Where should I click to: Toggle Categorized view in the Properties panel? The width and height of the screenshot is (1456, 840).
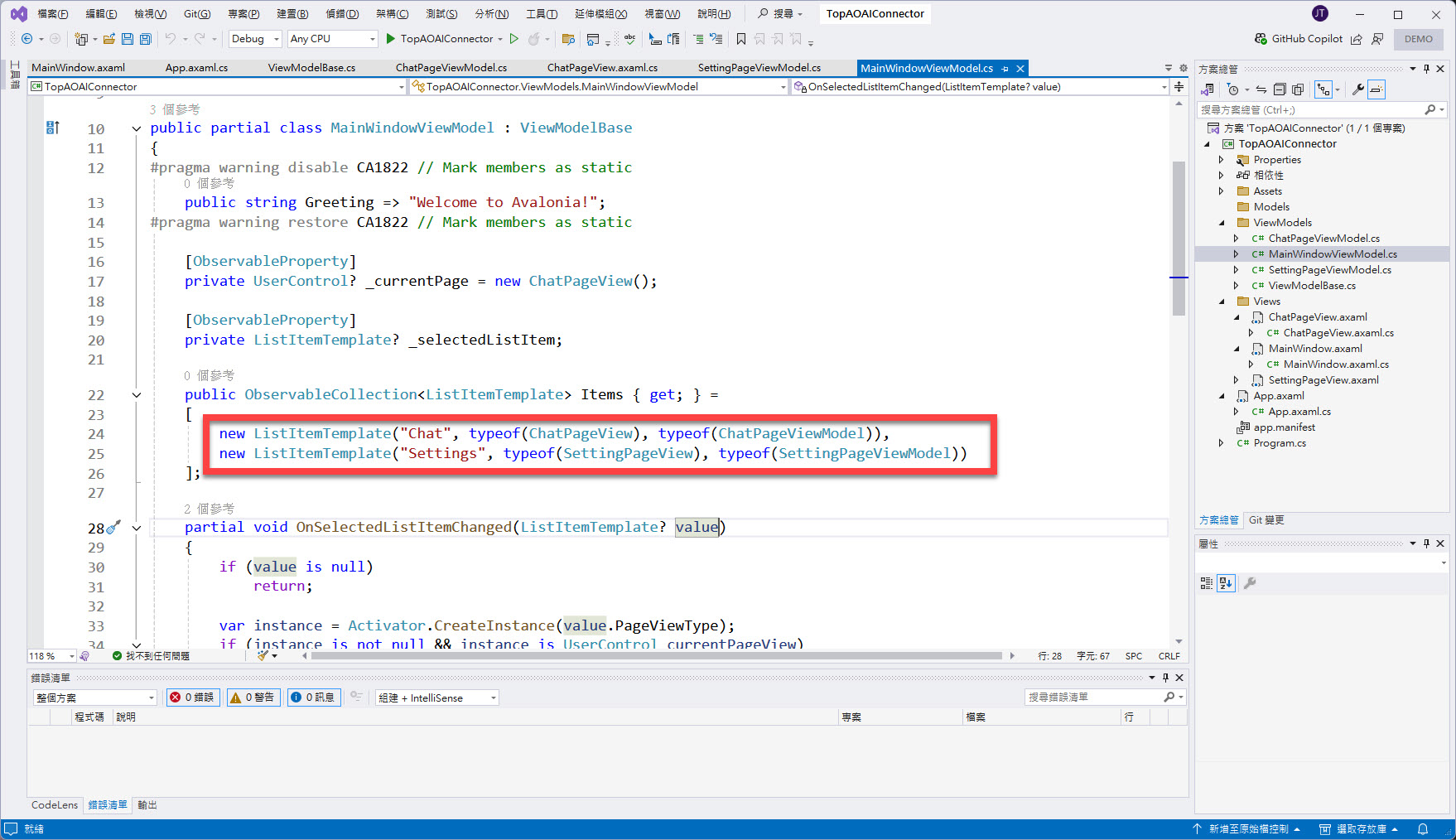pyautogui.click(x=1207, y=583)
